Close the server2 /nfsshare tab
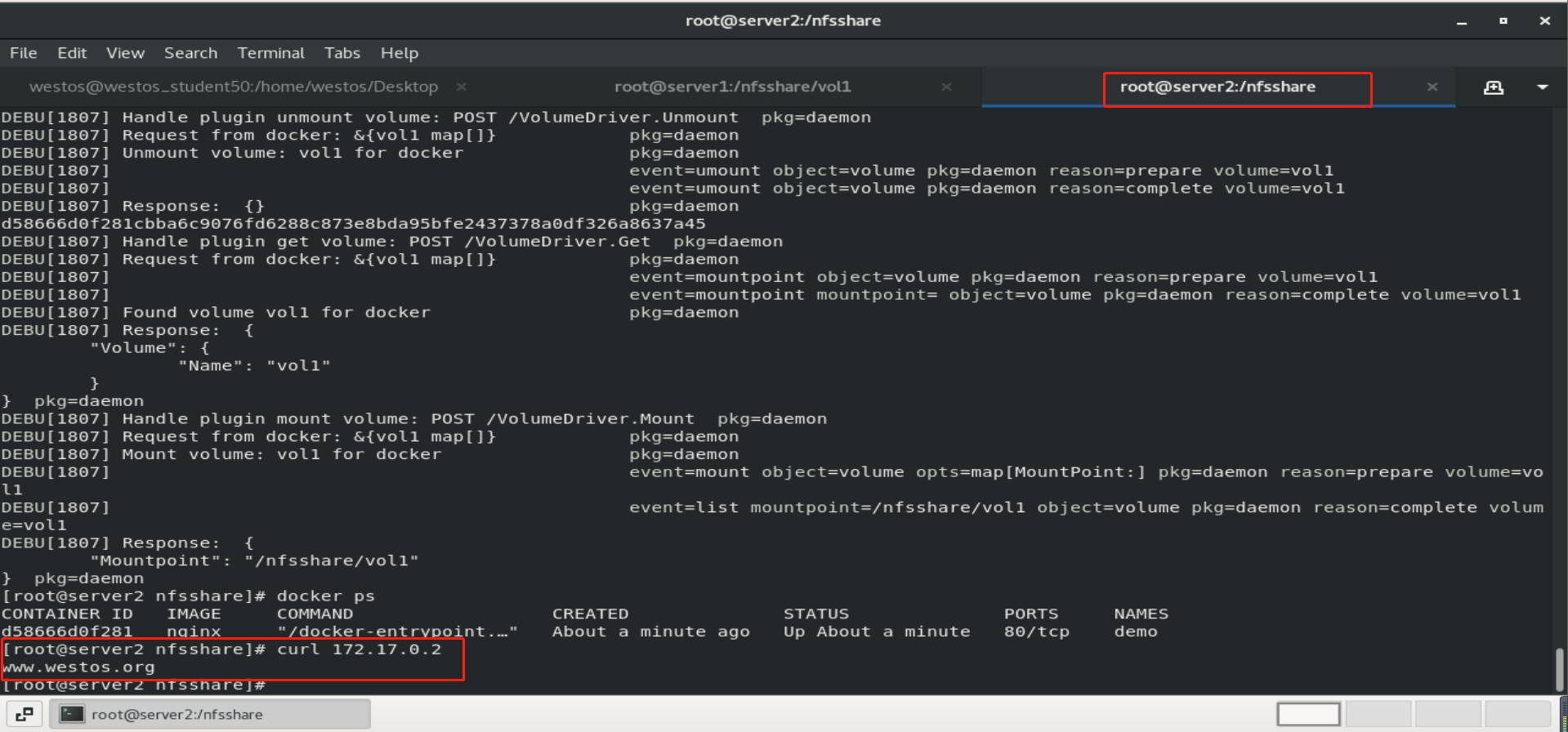 click(x=1432, y=87)
